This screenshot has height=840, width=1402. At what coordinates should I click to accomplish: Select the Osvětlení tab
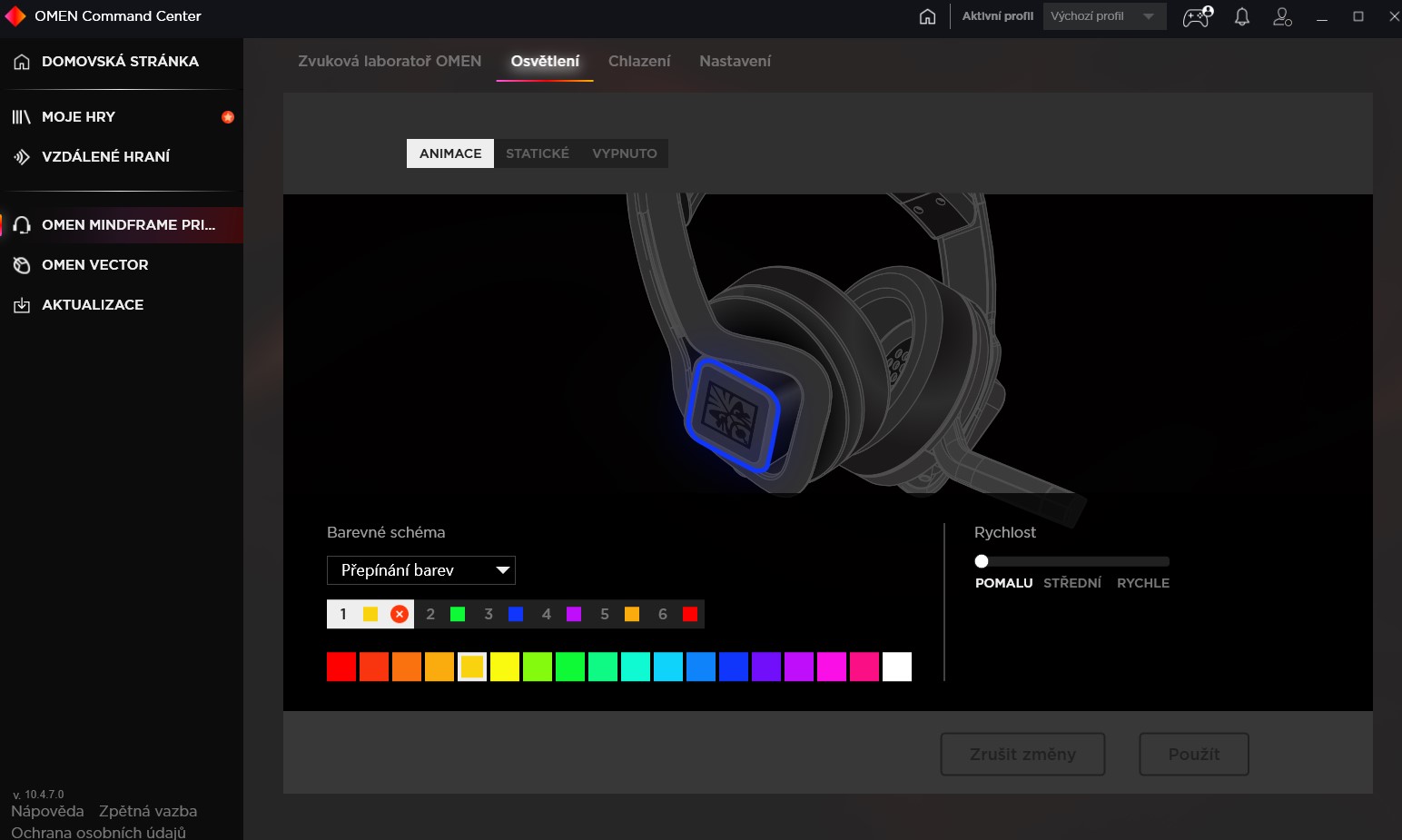pos(545,61)
